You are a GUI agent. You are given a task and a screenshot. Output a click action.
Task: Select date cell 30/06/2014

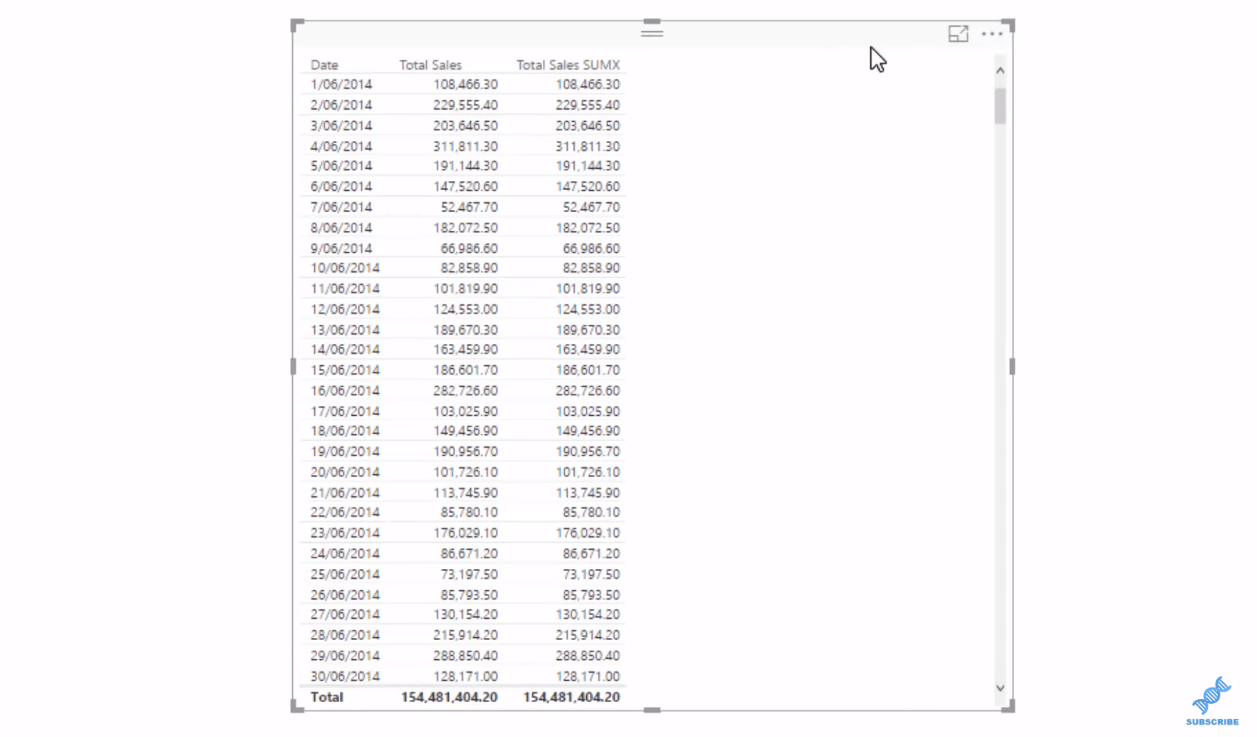pos(345,676)
